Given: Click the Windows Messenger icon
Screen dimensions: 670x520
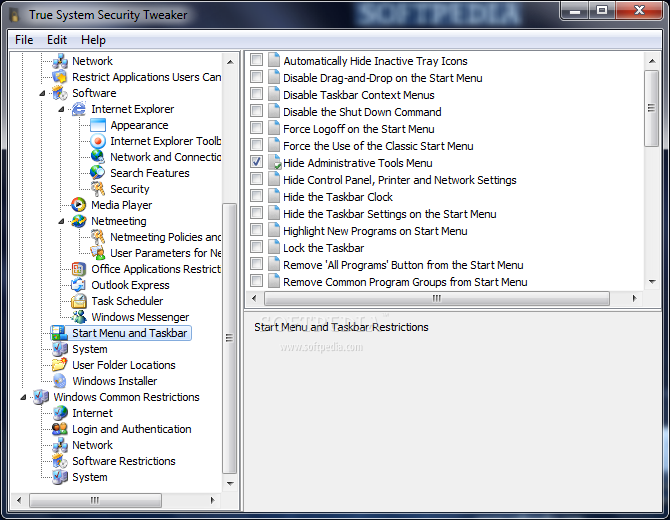Looking at the screenshot, I should tap(79, 317).
